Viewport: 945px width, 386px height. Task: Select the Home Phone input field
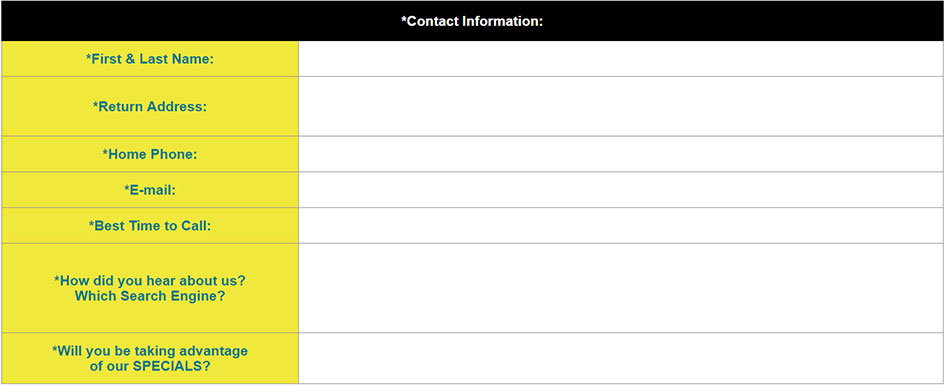[x=621, y=154]
